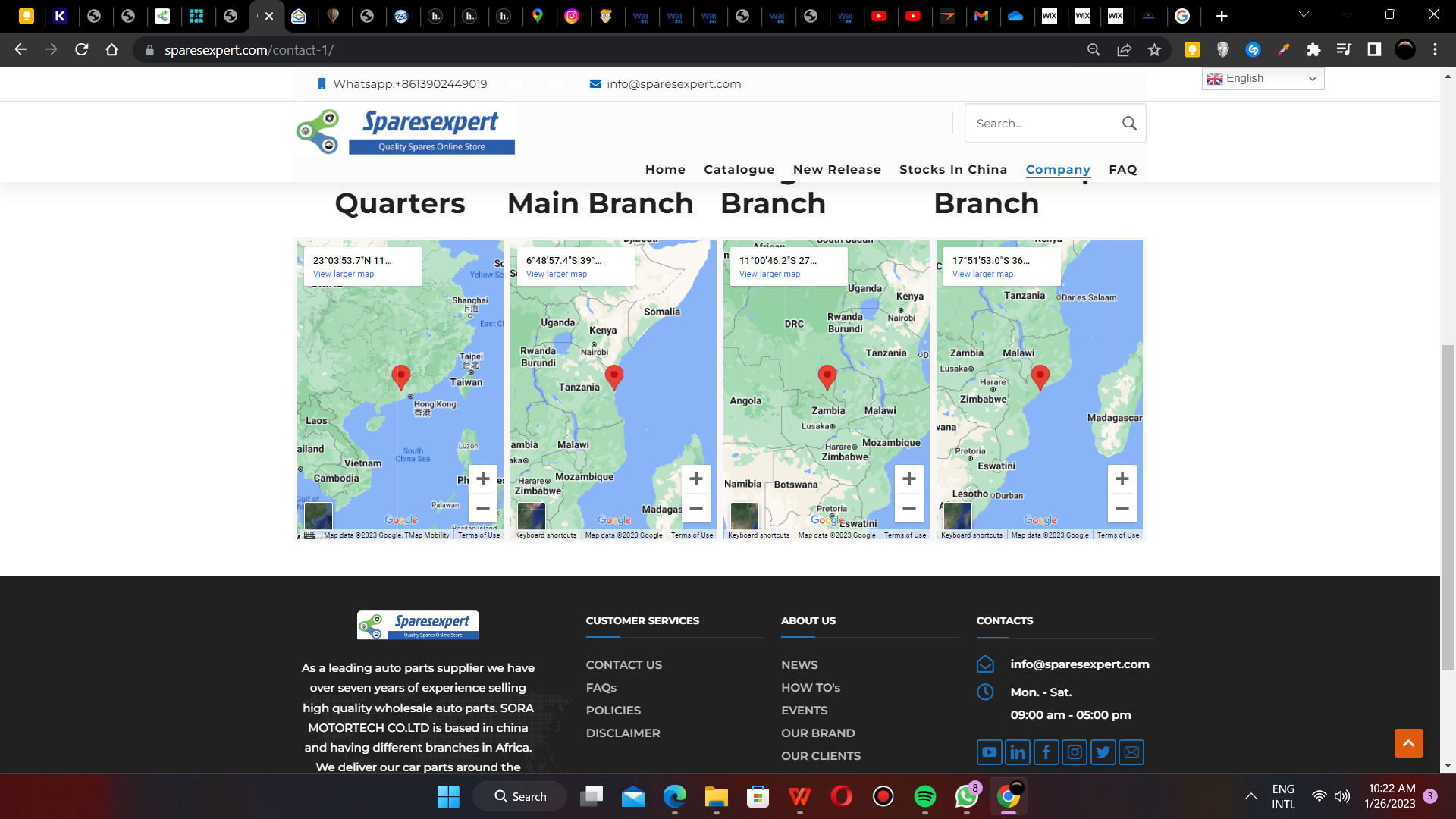The width and height of the screenshot is (1456, 819).
Task: Zoom out on the Zambia branch map
Action: [908, 508]
